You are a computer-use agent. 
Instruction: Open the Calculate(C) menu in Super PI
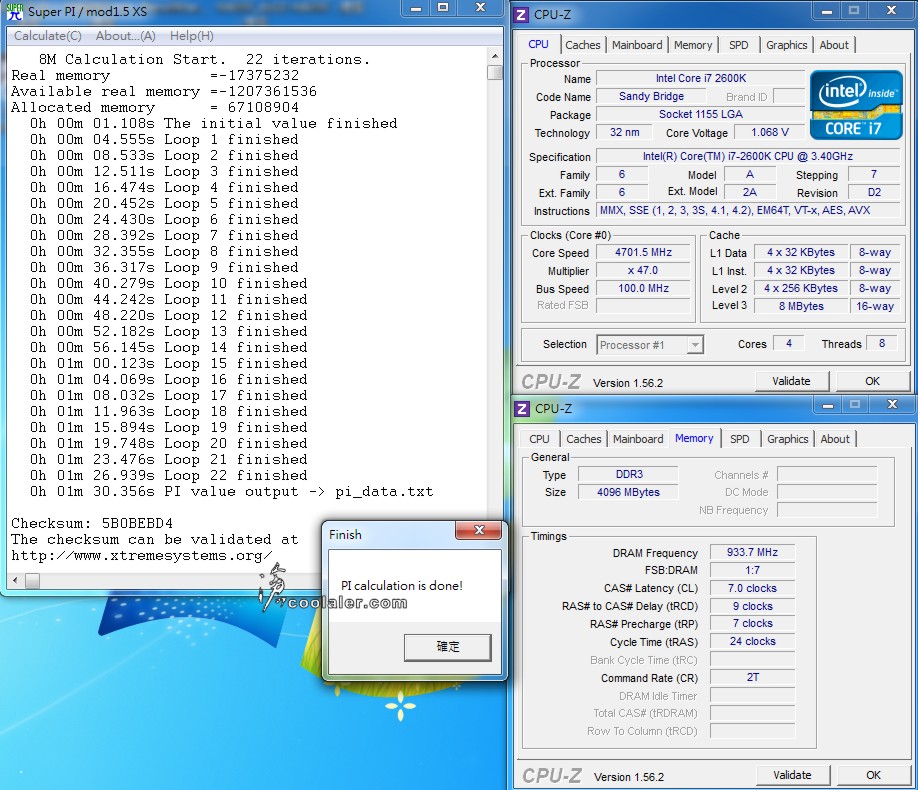pos(47,36)
